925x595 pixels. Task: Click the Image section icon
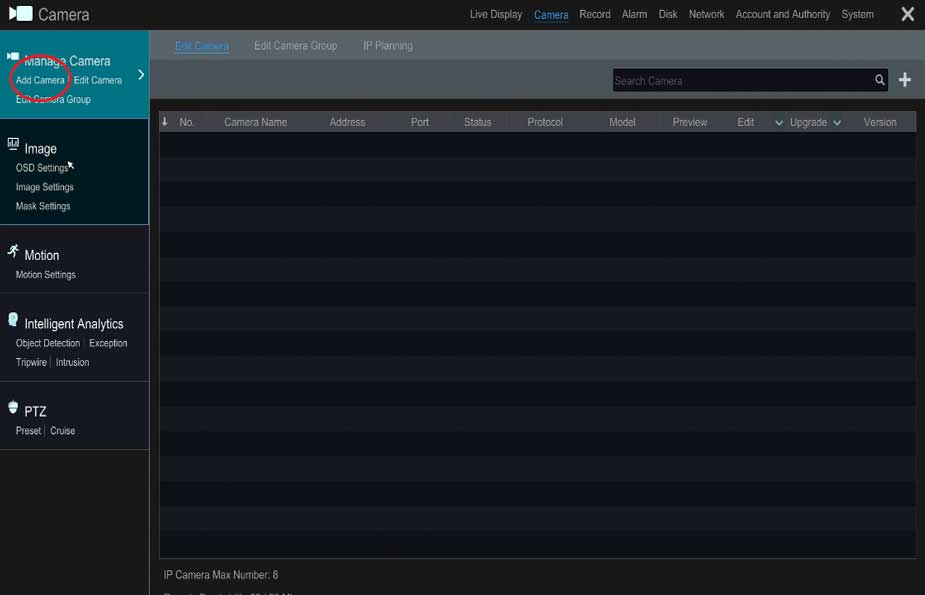click(13, 143)
